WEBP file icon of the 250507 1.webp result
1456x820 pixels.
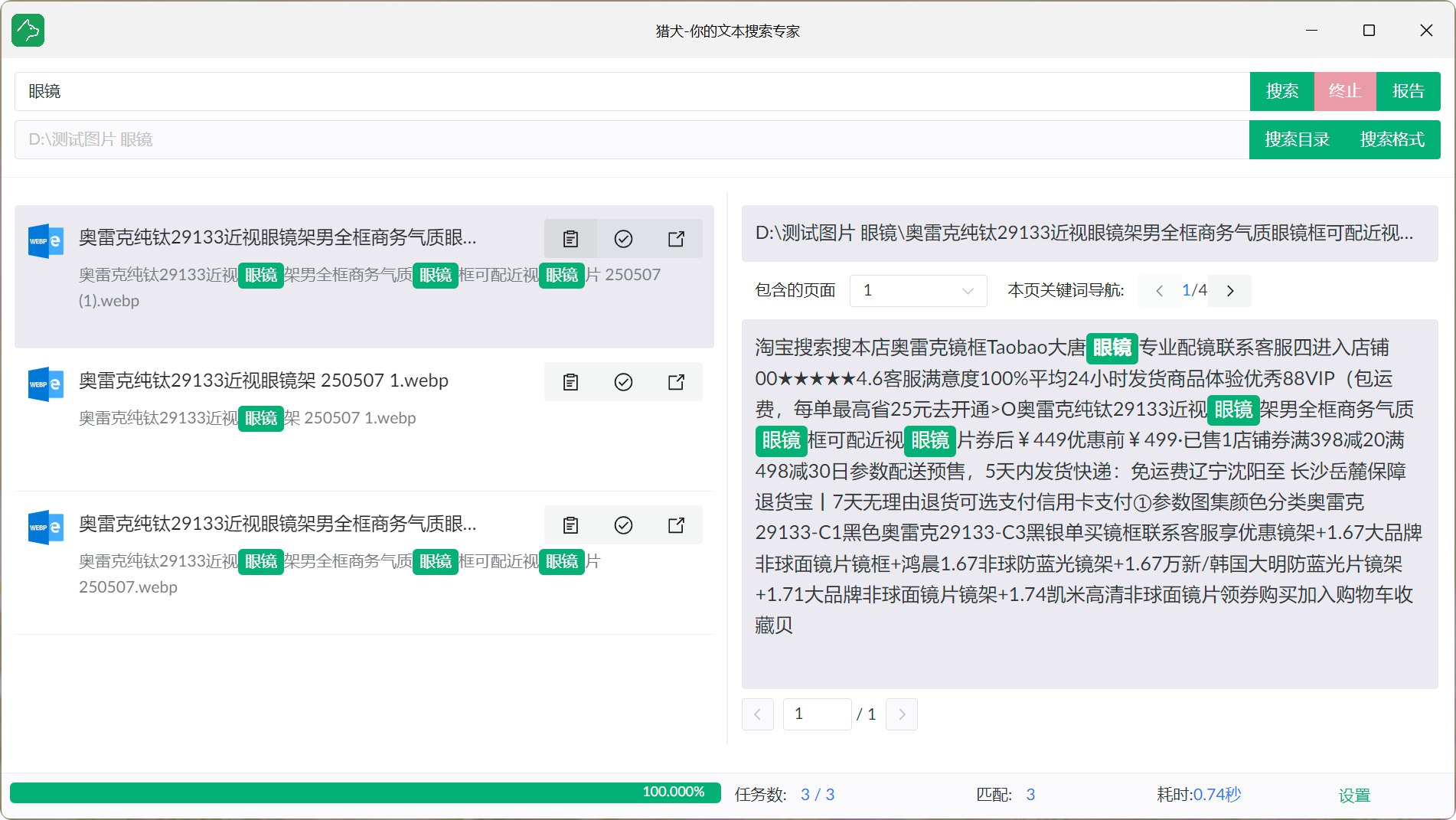[45, 384]
